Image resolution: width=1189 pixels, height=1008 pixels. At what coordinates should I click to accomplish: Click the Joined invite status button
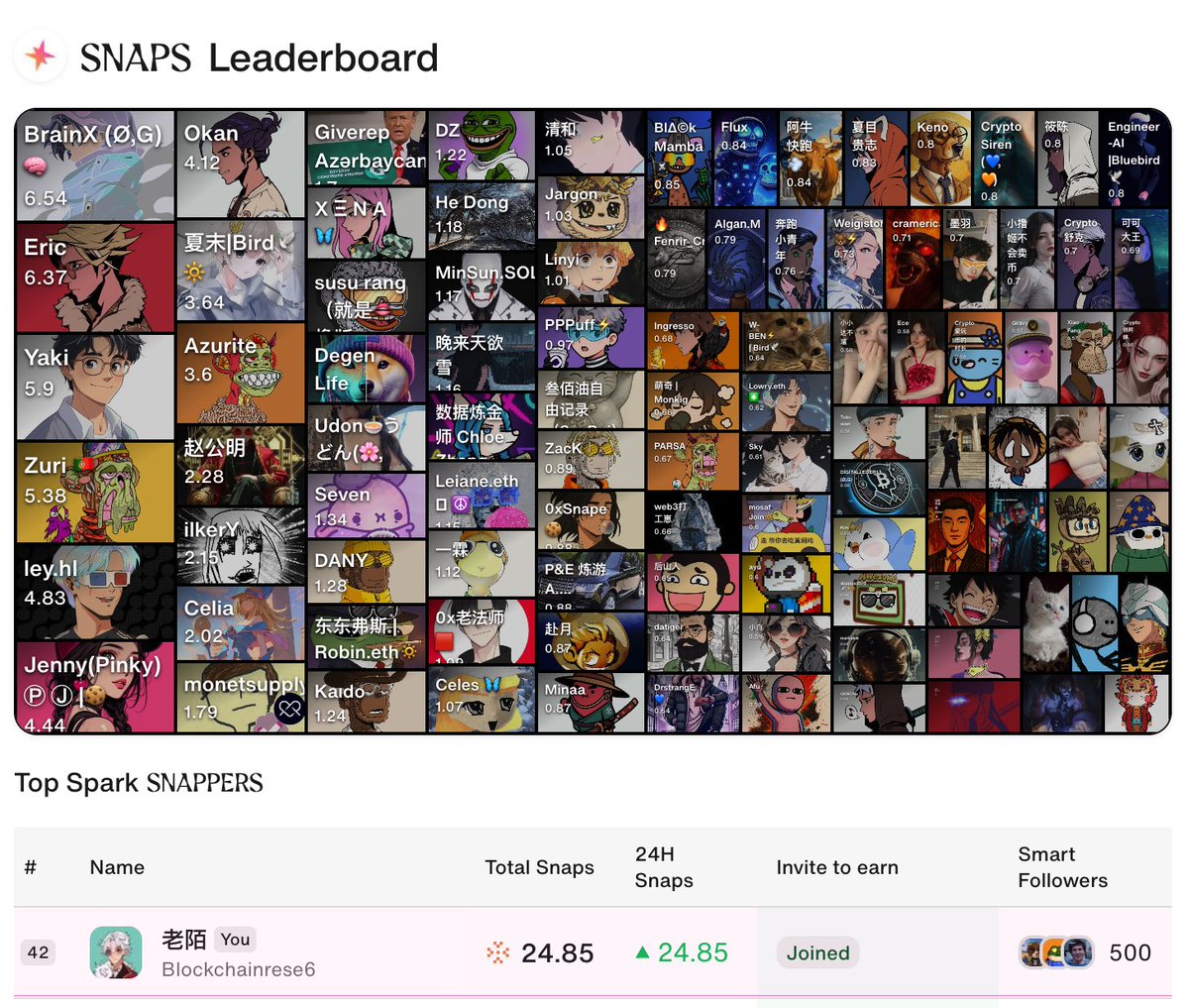[x=817, y=952]
